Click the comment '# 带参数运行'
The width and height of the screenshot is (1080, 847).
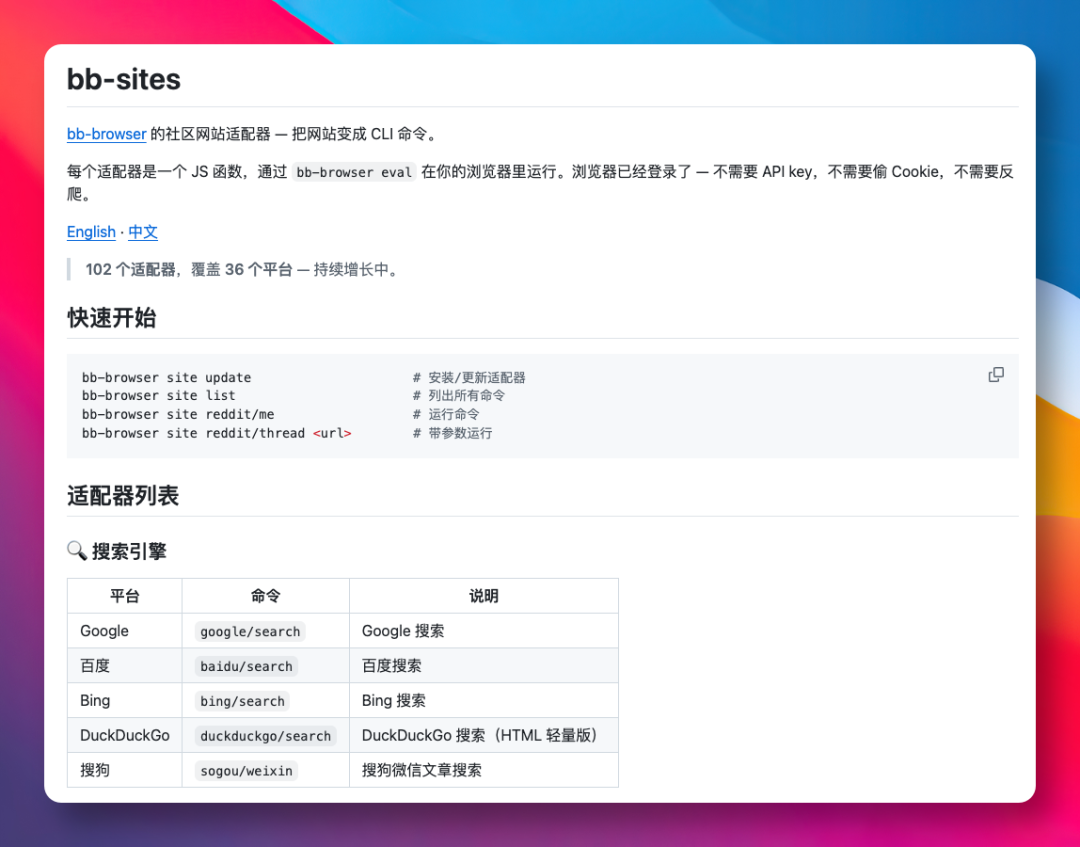point(453,433)
